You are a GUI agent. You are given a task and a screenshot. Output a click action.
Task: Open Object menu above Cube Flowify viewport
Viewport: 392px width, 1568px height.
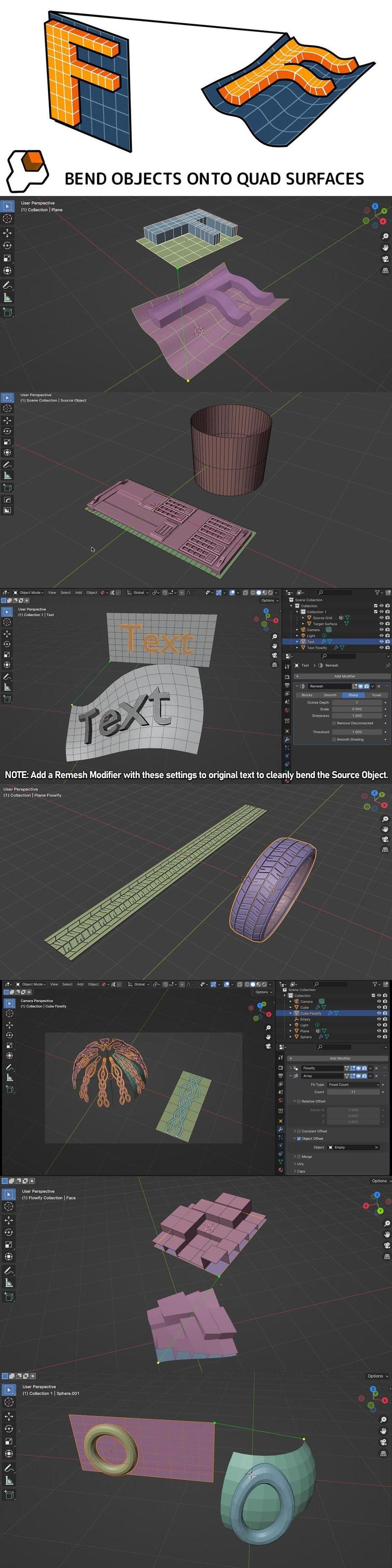point(93,984)
